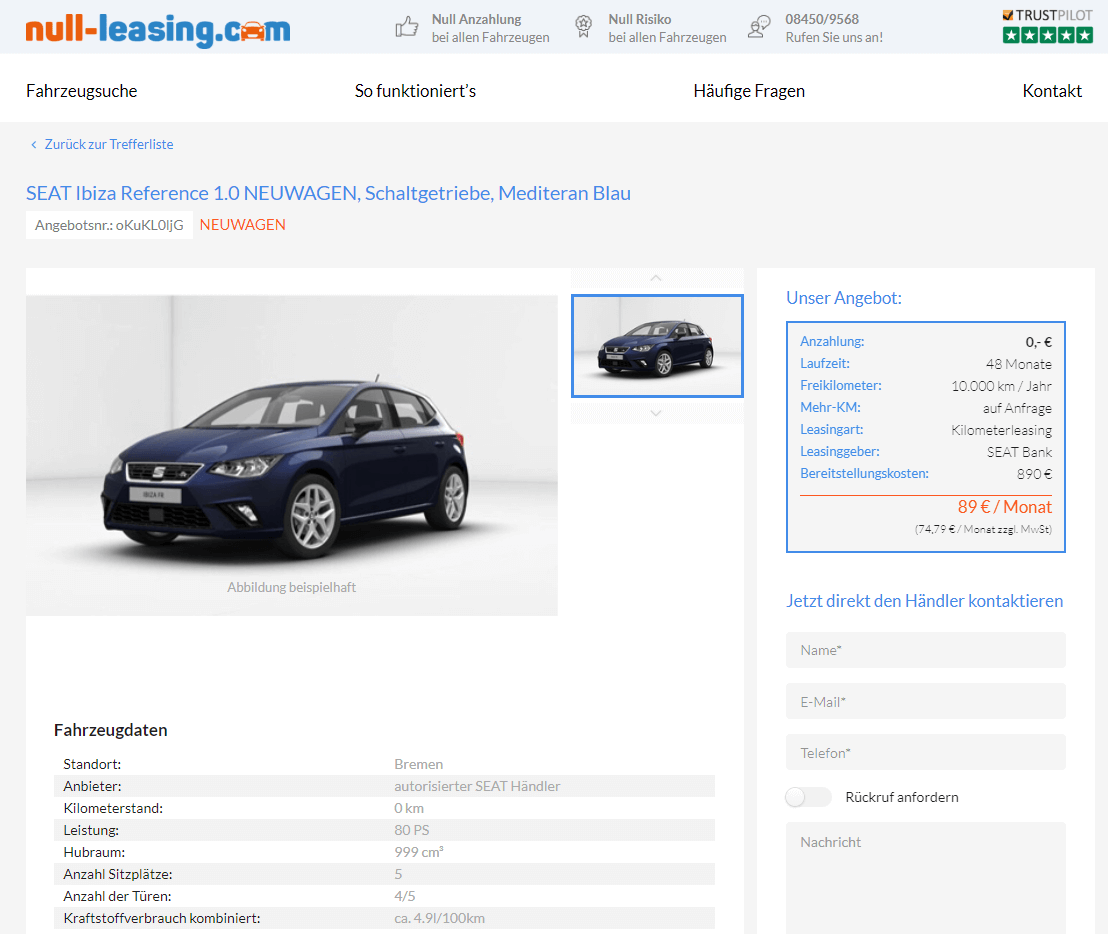
Task: Click the Leistung 80 PS value
Action: pyautogui.click(x=411, y=829)
